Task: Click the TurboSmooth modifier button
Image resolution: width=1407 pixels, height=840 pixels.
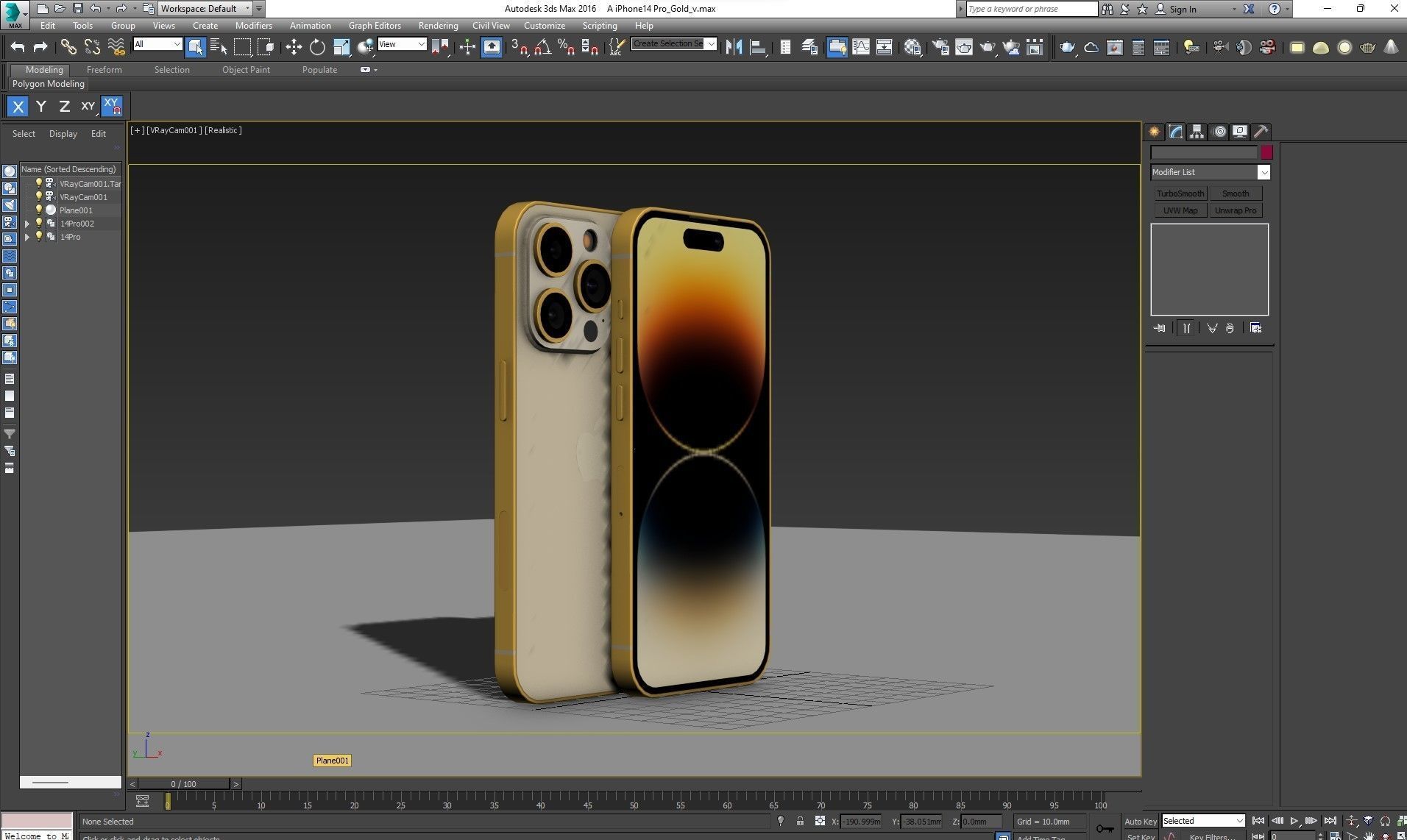Action: 1180,193
